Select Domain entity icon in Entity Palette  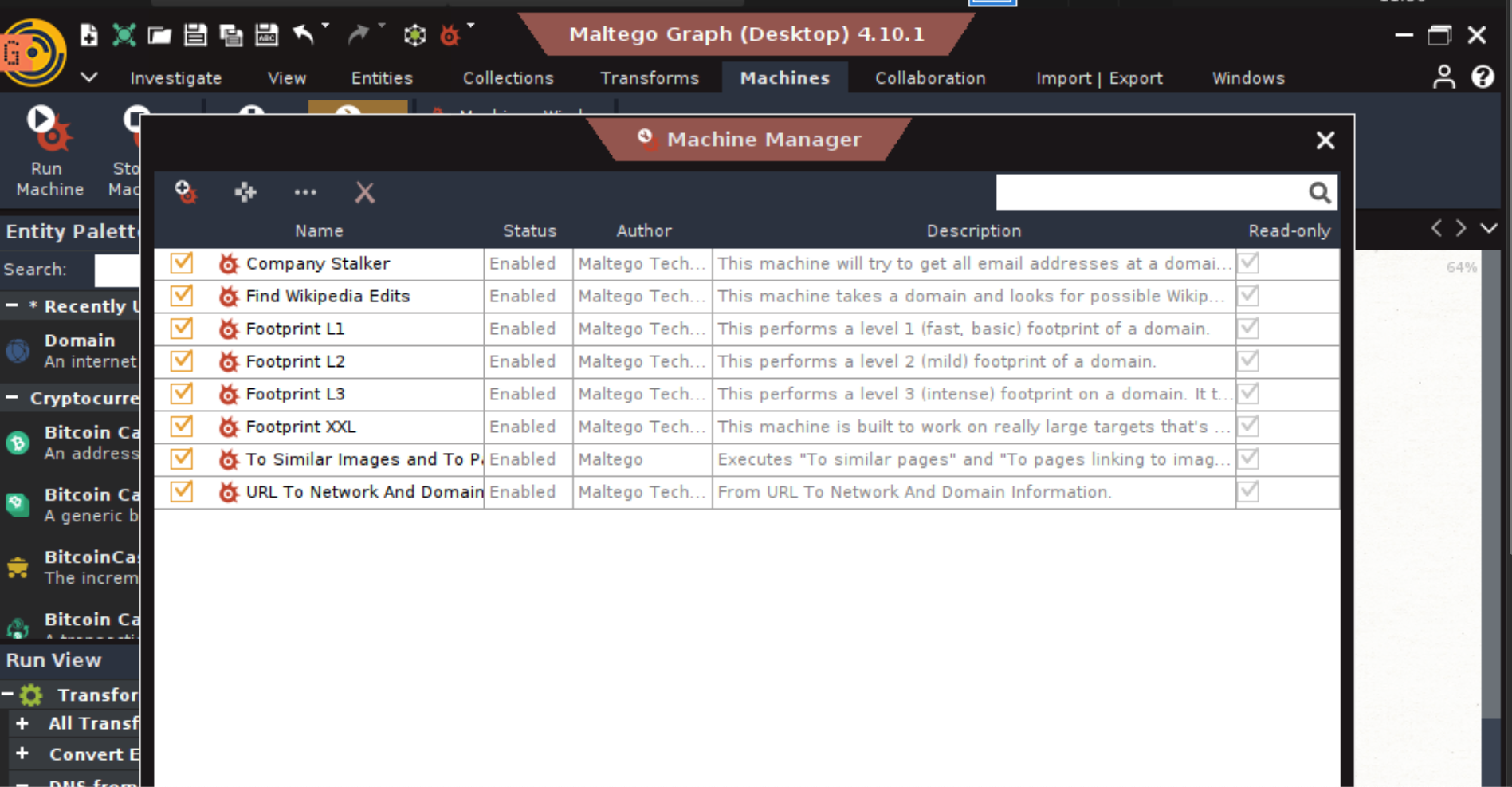tap(18, 350)
